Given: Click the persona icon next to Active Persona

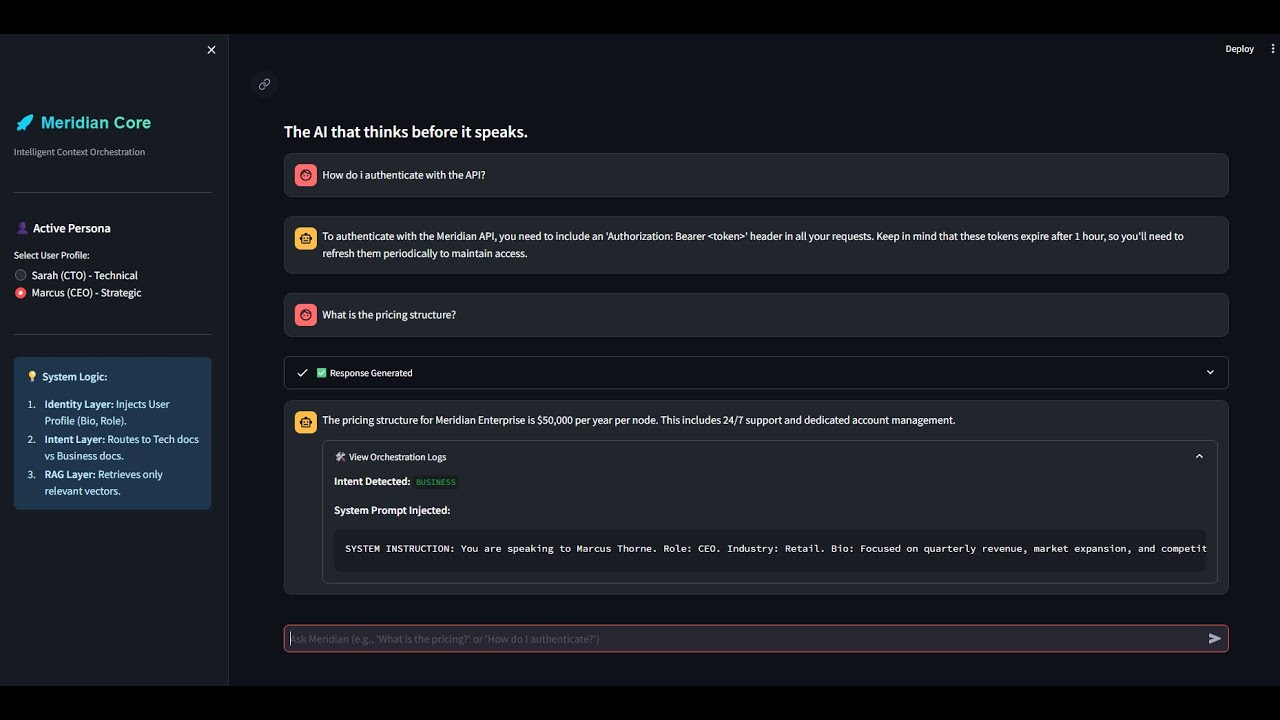Looking at the screenshot, I should pos(22,228).
